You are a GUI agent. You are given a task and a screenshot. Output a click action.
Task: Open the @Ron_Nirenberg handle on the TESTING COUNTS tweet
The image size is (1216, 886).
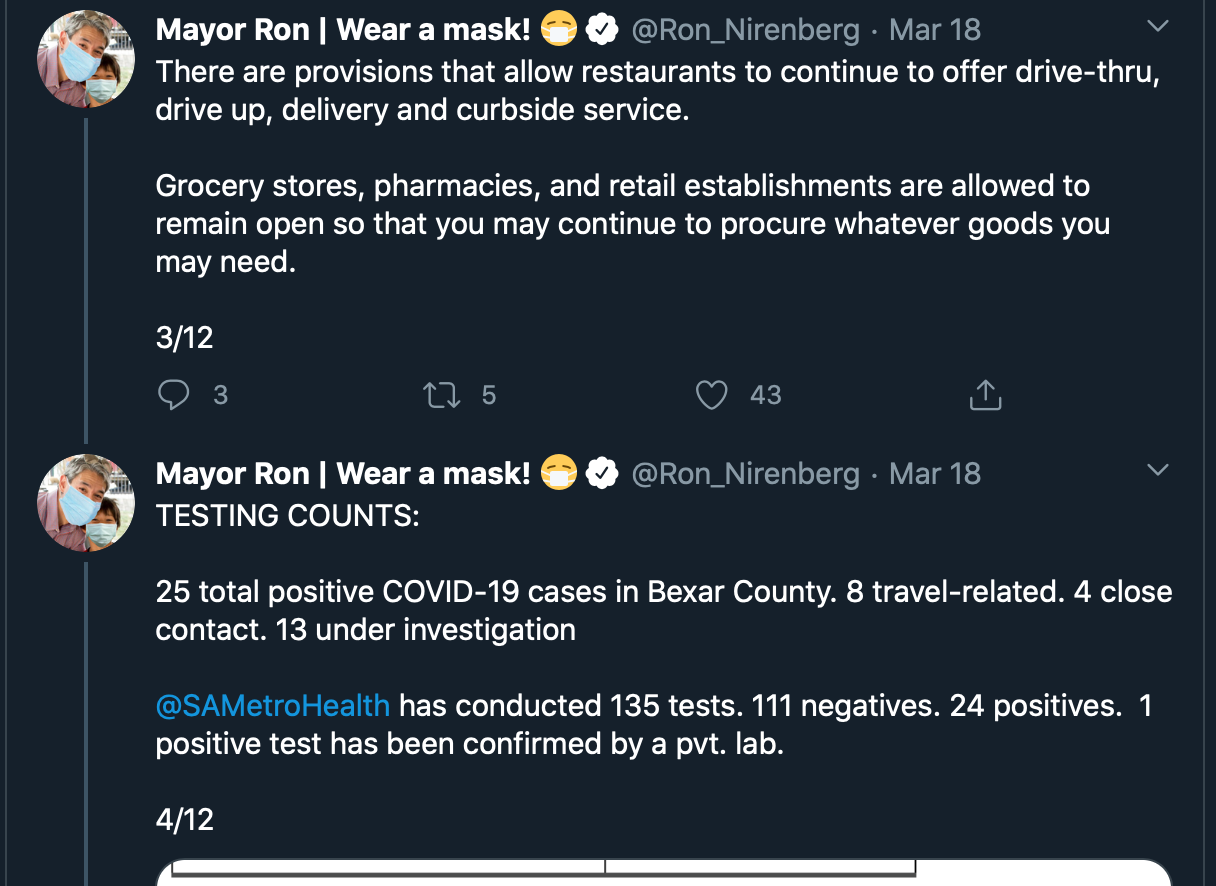click(x=745, y=473)
